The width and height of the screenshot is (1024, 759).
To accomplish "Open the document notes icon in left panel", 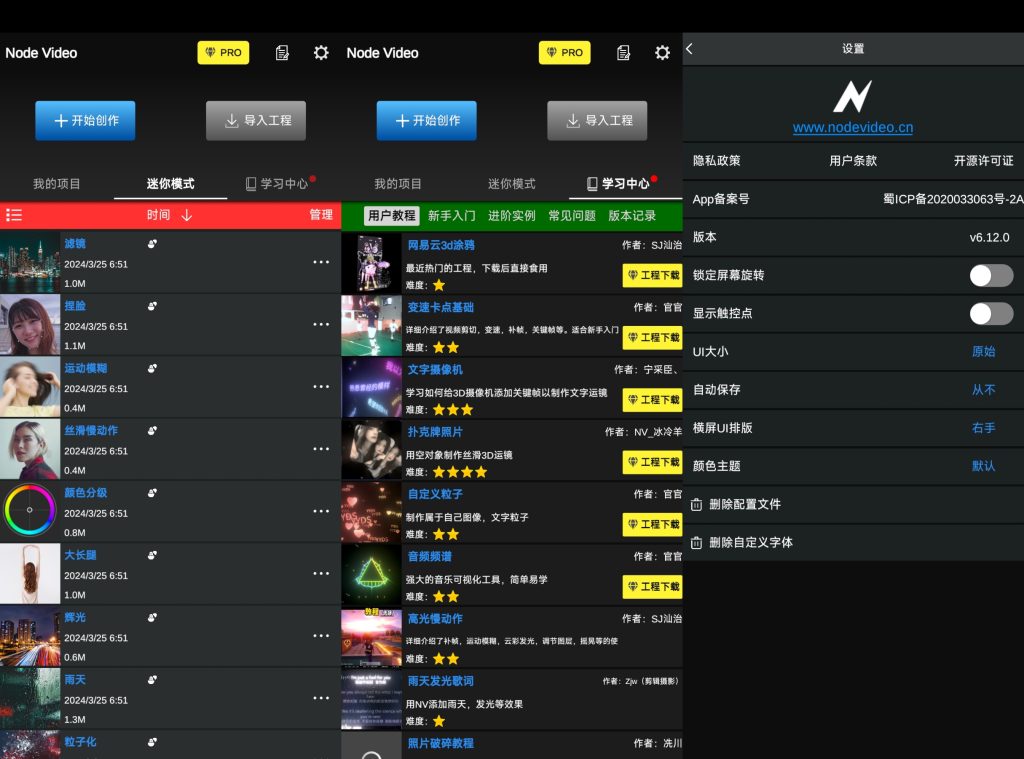I will click(x=282, y=53).
